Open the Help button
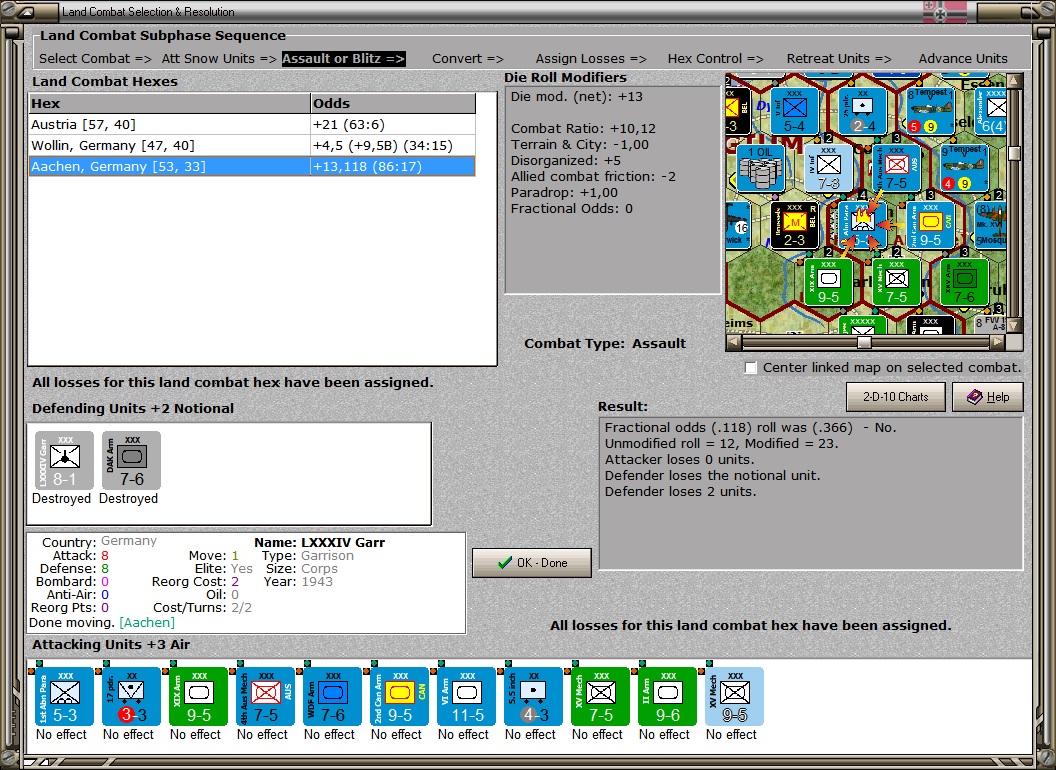Image resolution: width=1056 pixels, height=770 pixels. click(x=988, y=397)
